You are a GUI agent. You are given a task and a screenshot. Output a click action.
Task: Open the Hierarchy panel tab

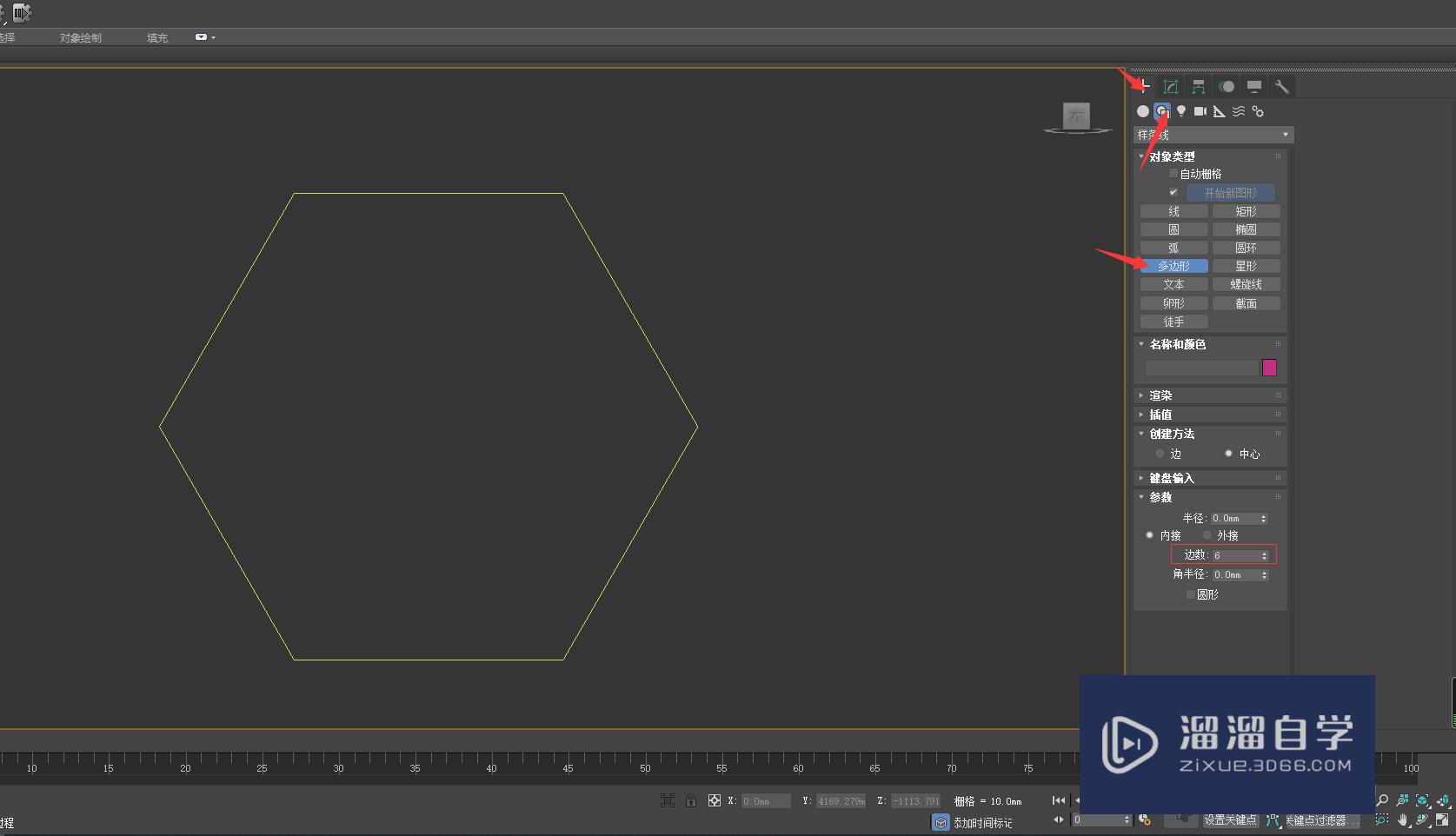(x=1199, y=86)
